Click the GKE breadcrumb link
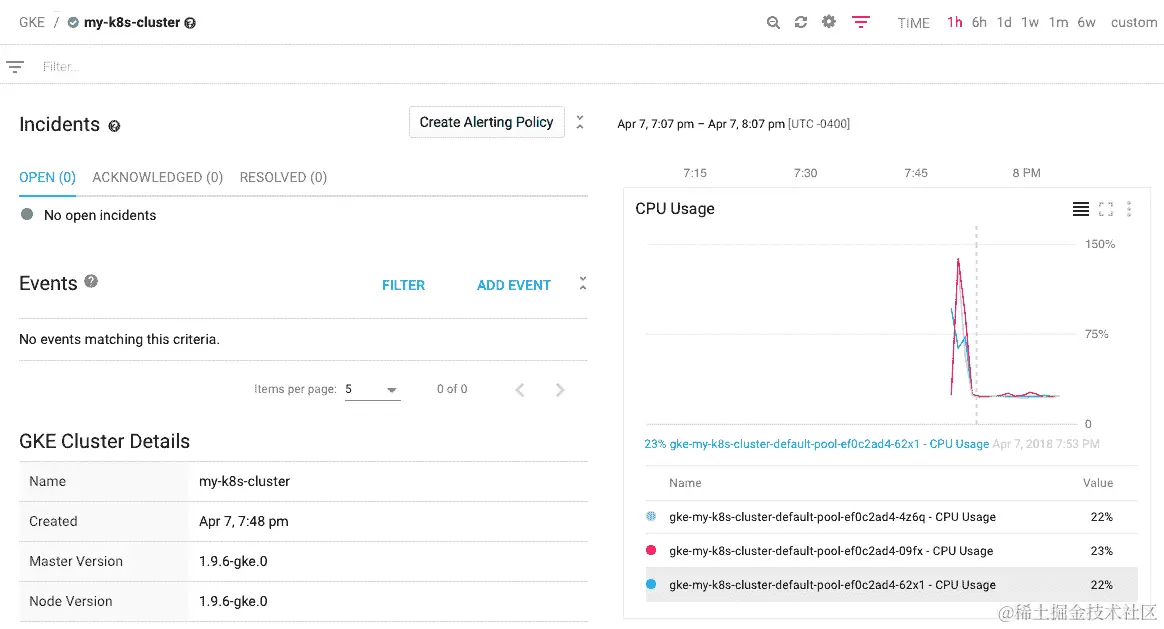Image resolution: width=1164 pixels, height=629 pixels. tap(32, 22)
